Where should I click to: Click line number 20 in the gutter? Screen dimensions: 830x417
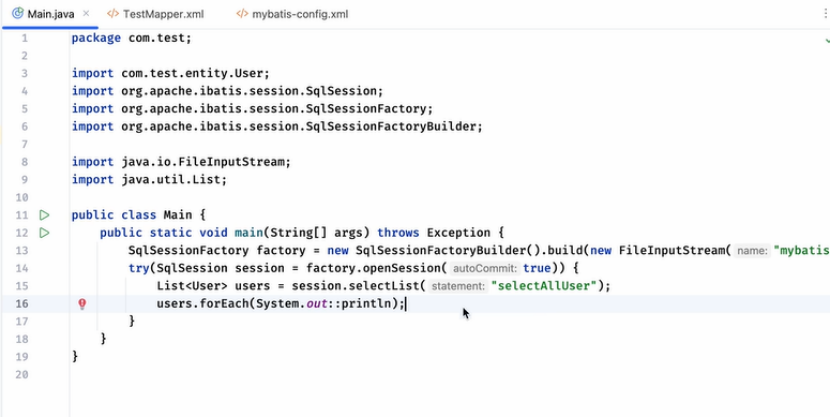pyautogui.click(x=22, y=375)
